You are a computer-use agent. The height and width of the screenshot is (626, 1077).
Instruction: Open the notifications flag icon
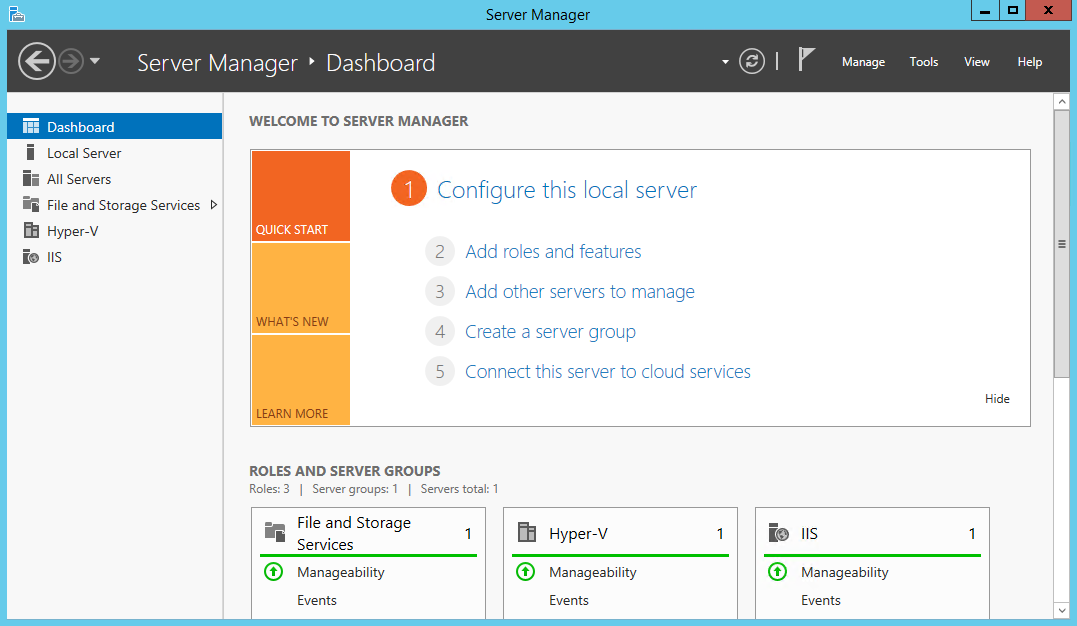point(806,60)
